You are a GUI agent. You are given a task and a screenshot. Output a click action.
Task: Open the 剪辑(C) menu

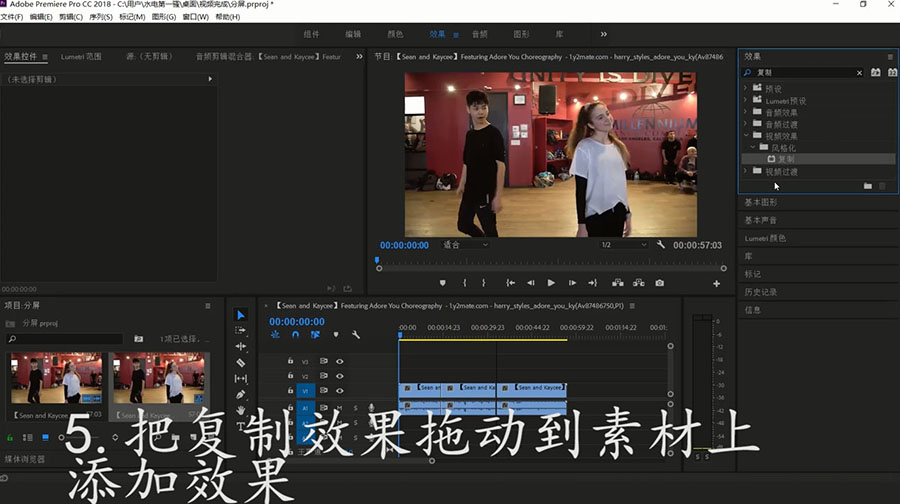tap(70, 17)
